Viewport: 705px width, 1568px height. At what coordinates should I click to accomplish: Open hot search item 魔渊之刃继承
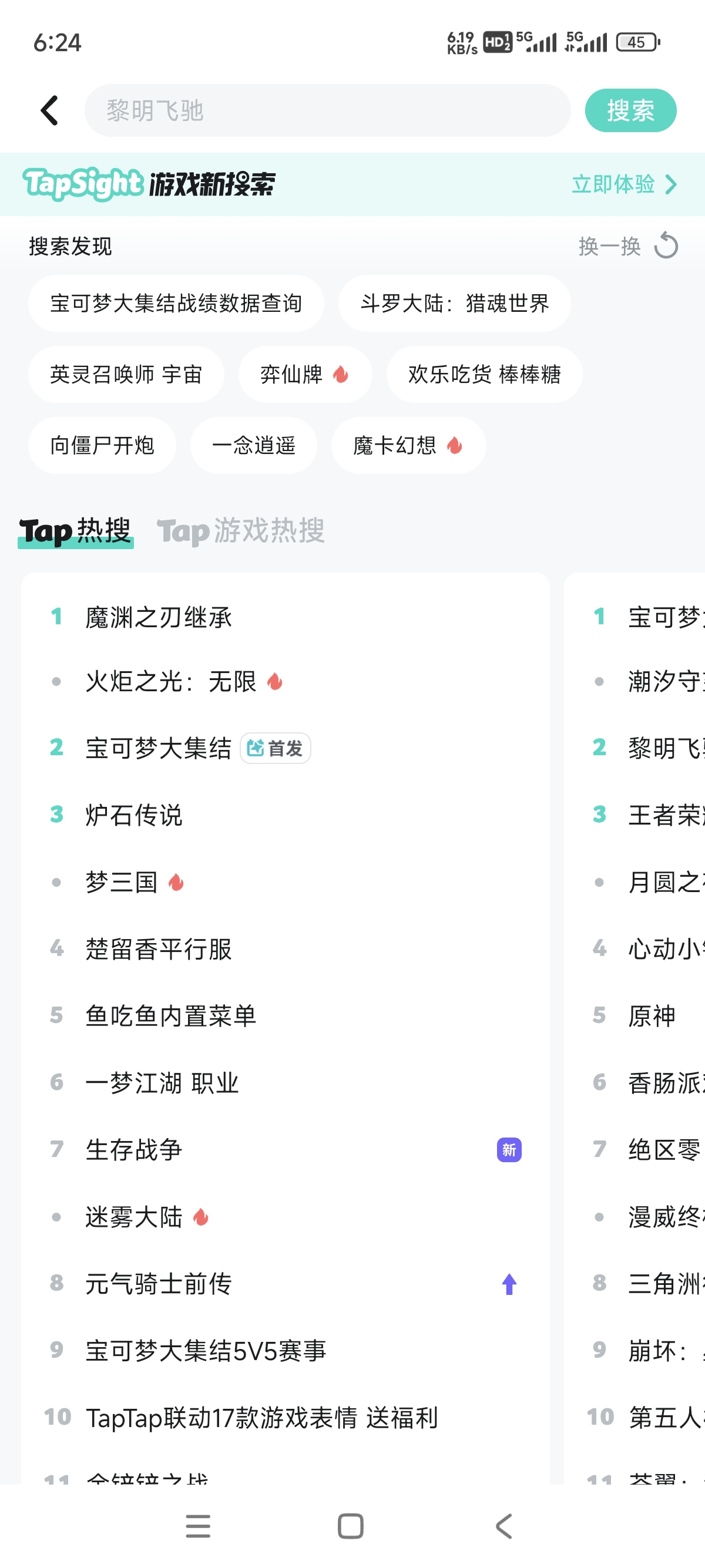click(x=285, y=617)
